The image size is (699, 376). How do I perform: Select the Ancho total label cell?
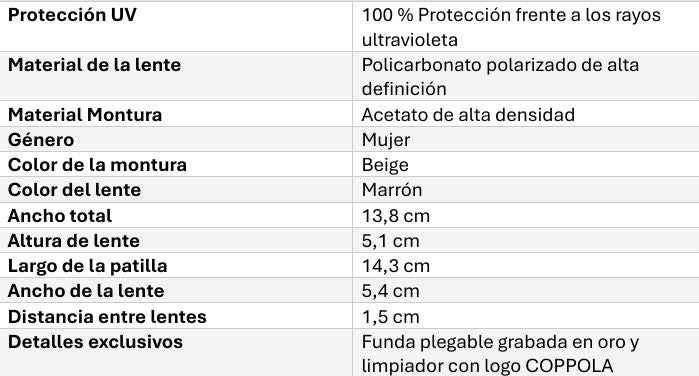(x=176, y=215)
